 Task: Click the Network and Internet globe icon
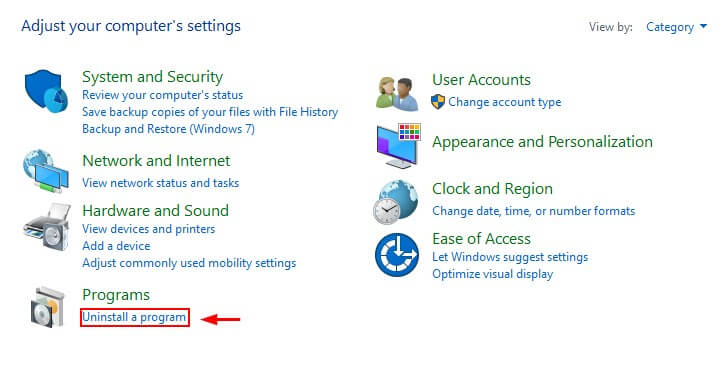46,170
